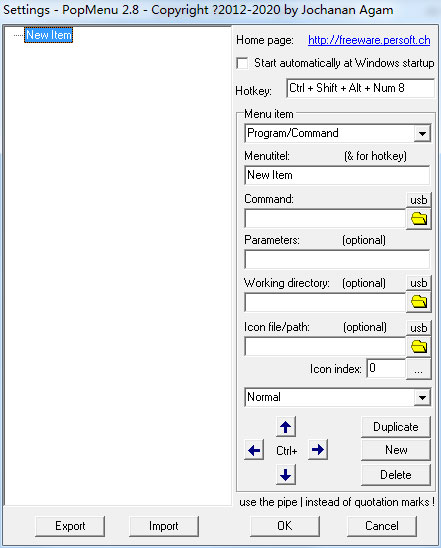The width and height of the screenshot is (441, 548).
Task: Open icon picker via ellipsis button
Action: tap(419, 369)
